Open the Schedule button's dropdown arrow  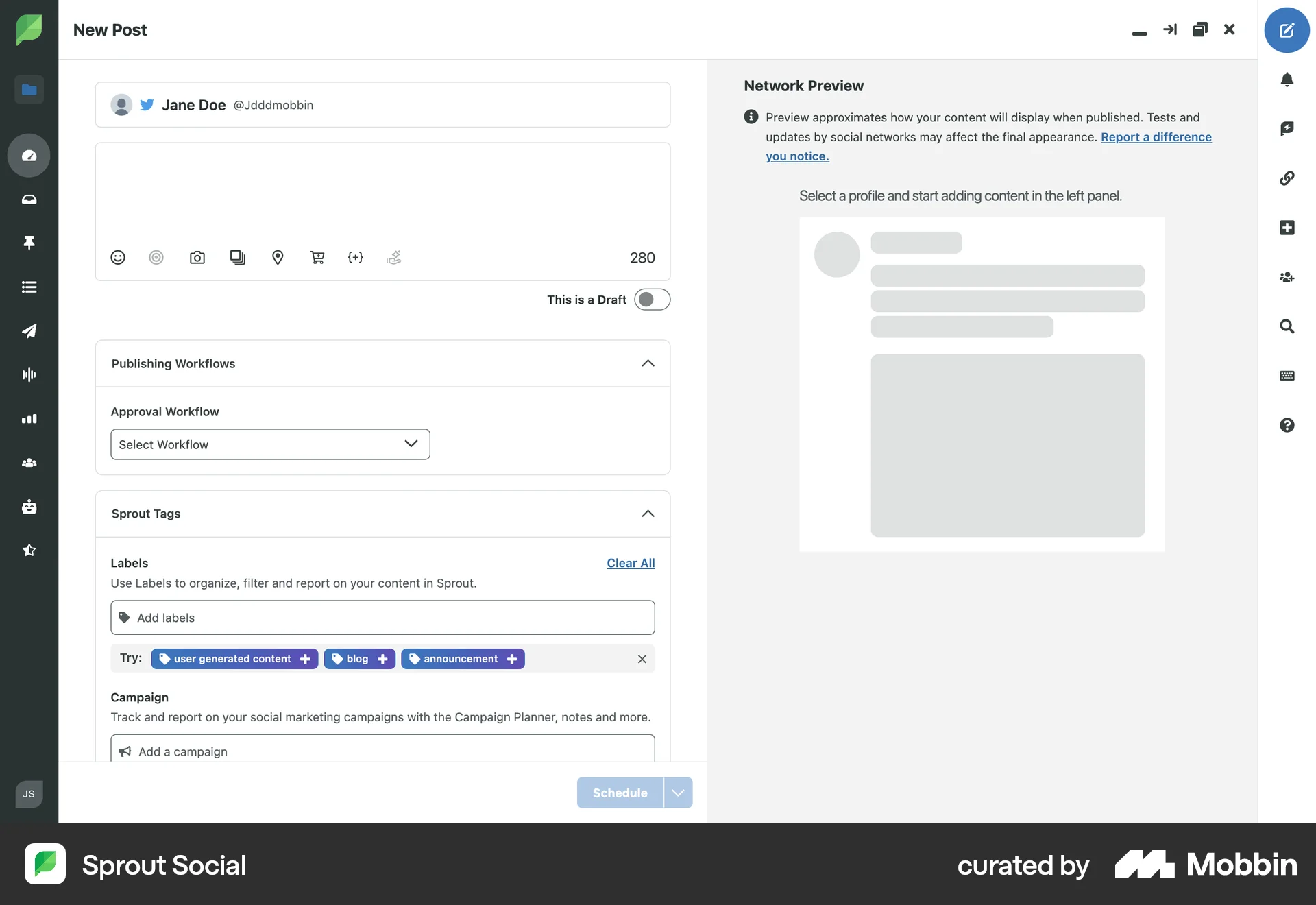678,792
